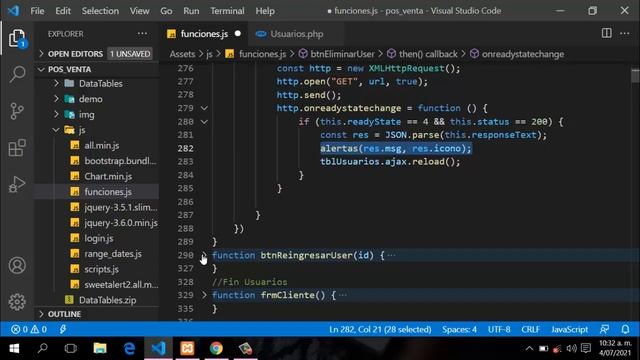Image resolution: width=640 pixels, height=360 pixels.
Task: Switch to the Usuarios.php editor tab
Action: tap(296, 34)
